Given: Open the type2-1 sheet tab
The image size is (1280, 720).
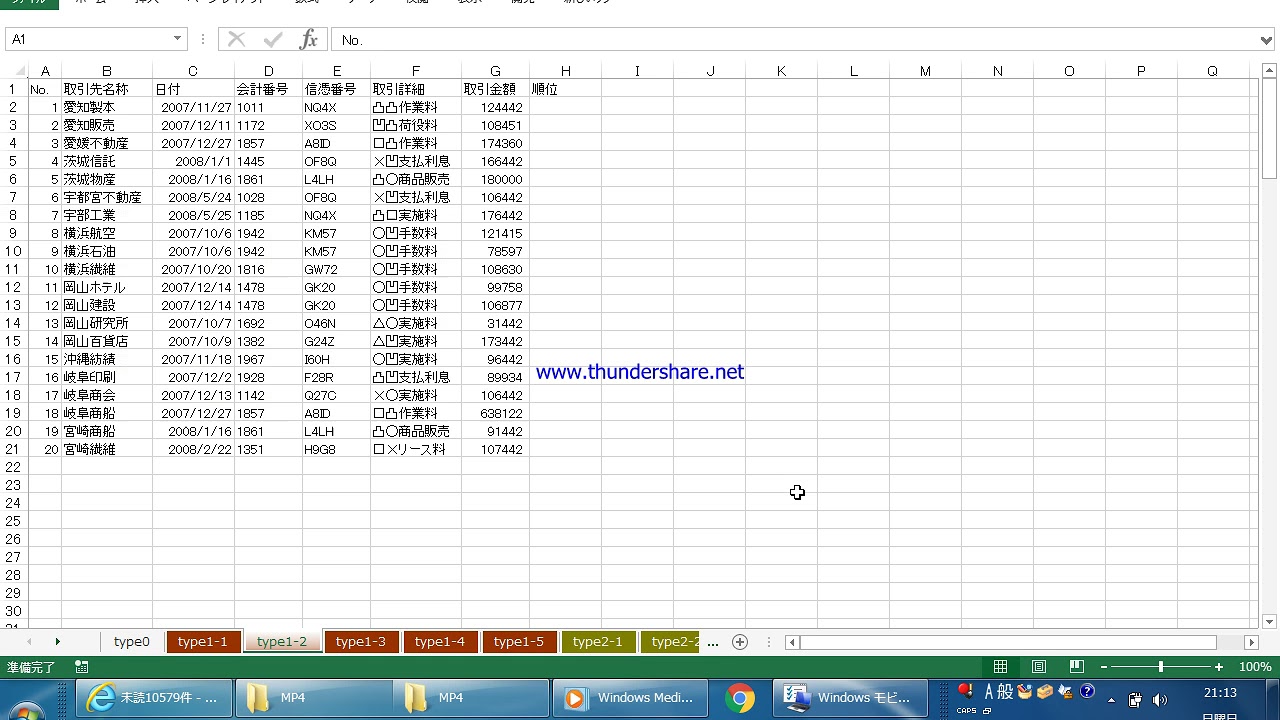Looking at the screenshot, I should point(597,642).
